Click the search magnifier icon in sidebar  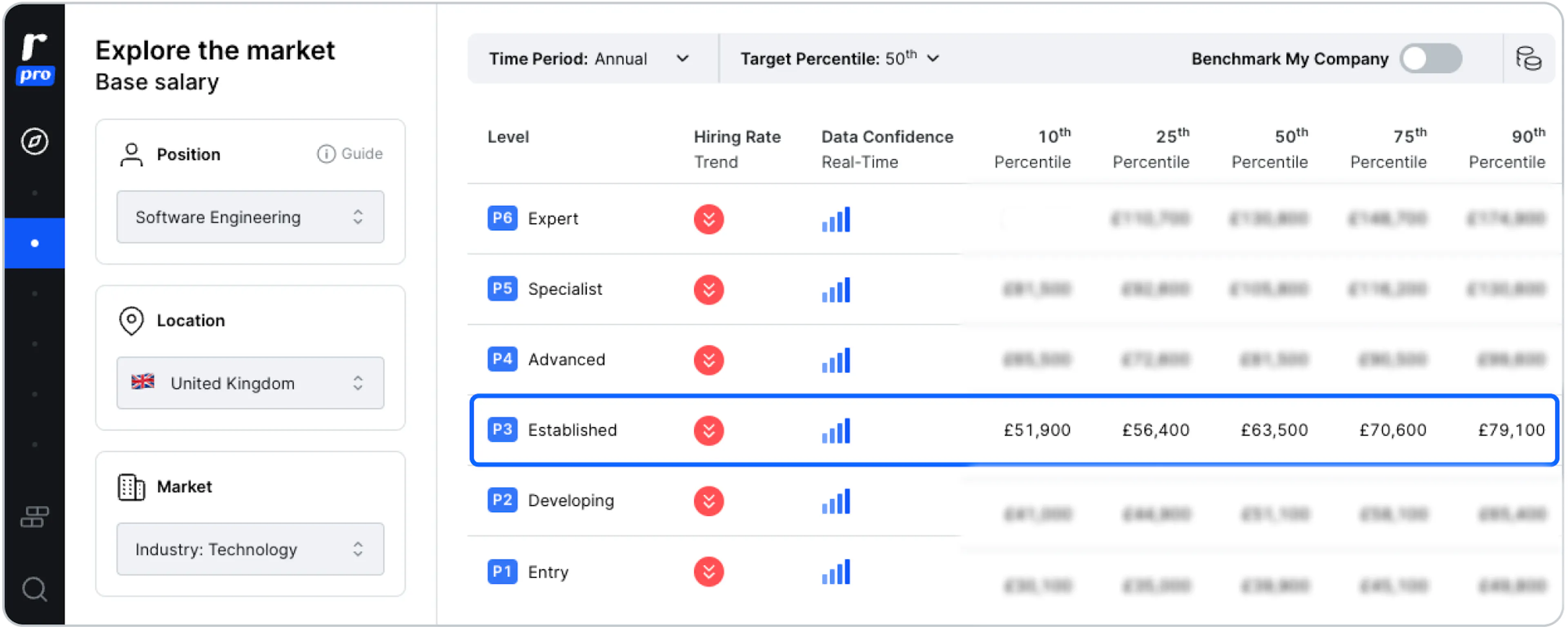[x=35, y=589]
